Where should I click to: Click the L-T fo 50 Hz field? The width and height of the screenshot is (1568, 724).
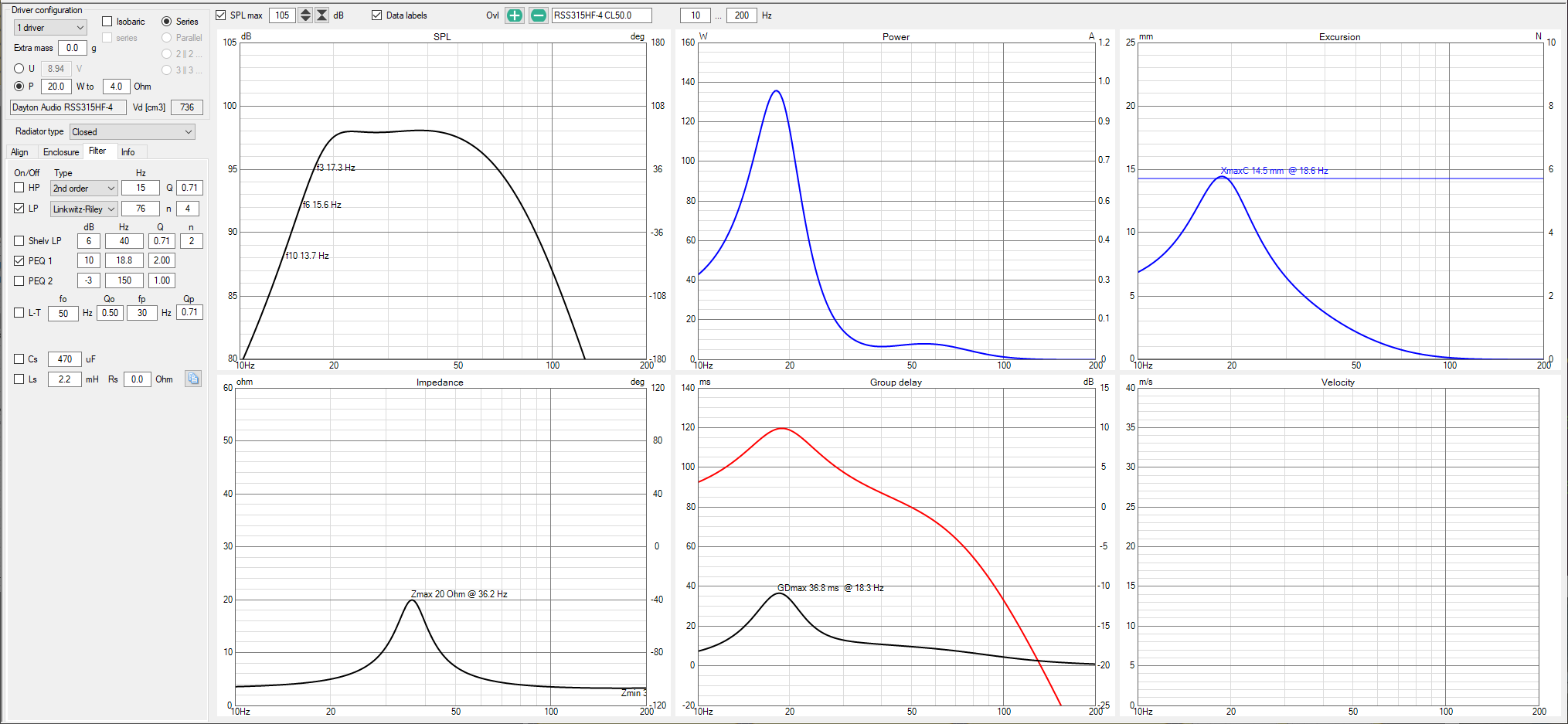click(63, 314)
